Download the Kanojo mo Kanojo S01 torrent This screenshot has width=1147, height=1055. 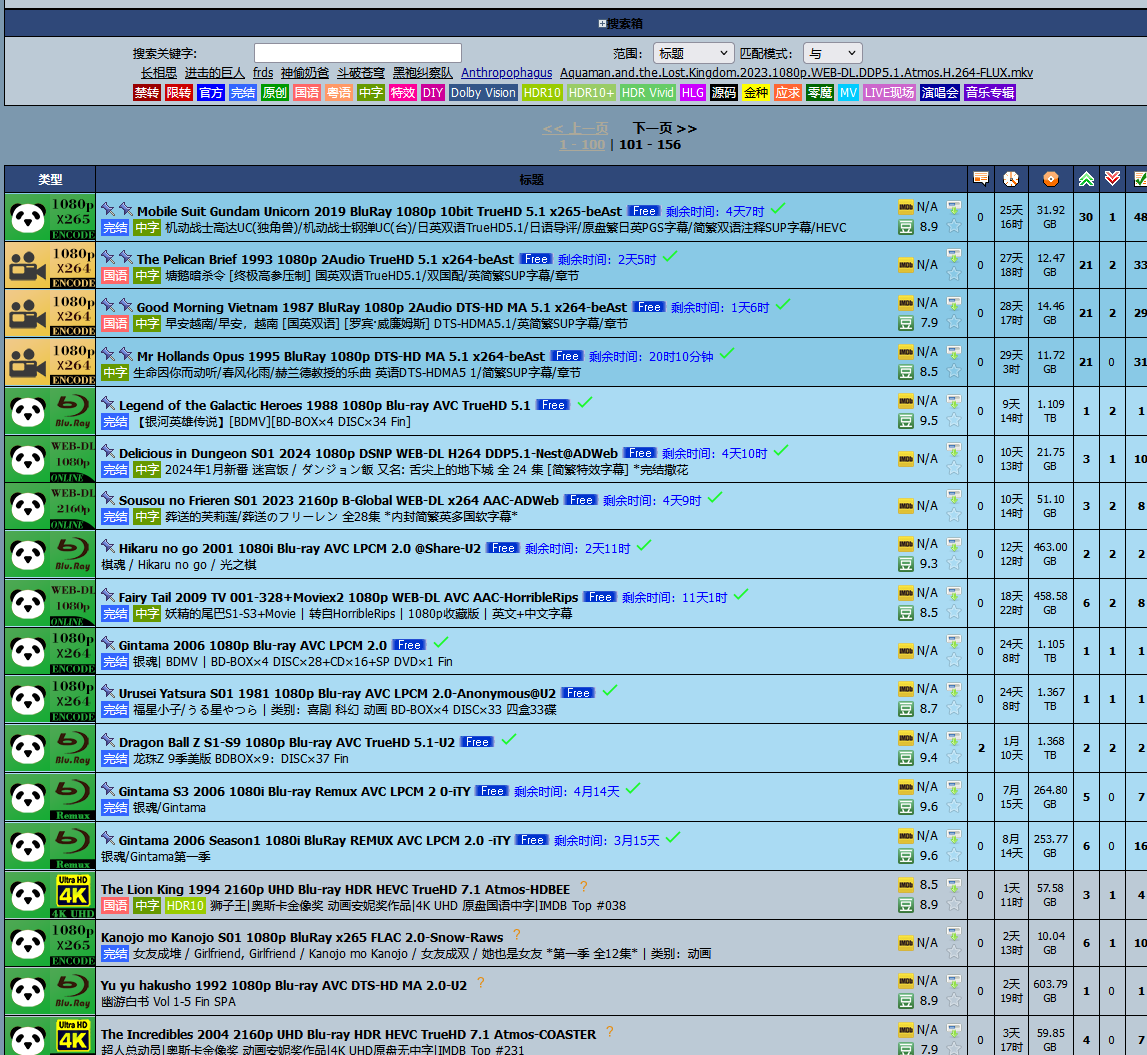pyautogui.click(x=954, y=934)
